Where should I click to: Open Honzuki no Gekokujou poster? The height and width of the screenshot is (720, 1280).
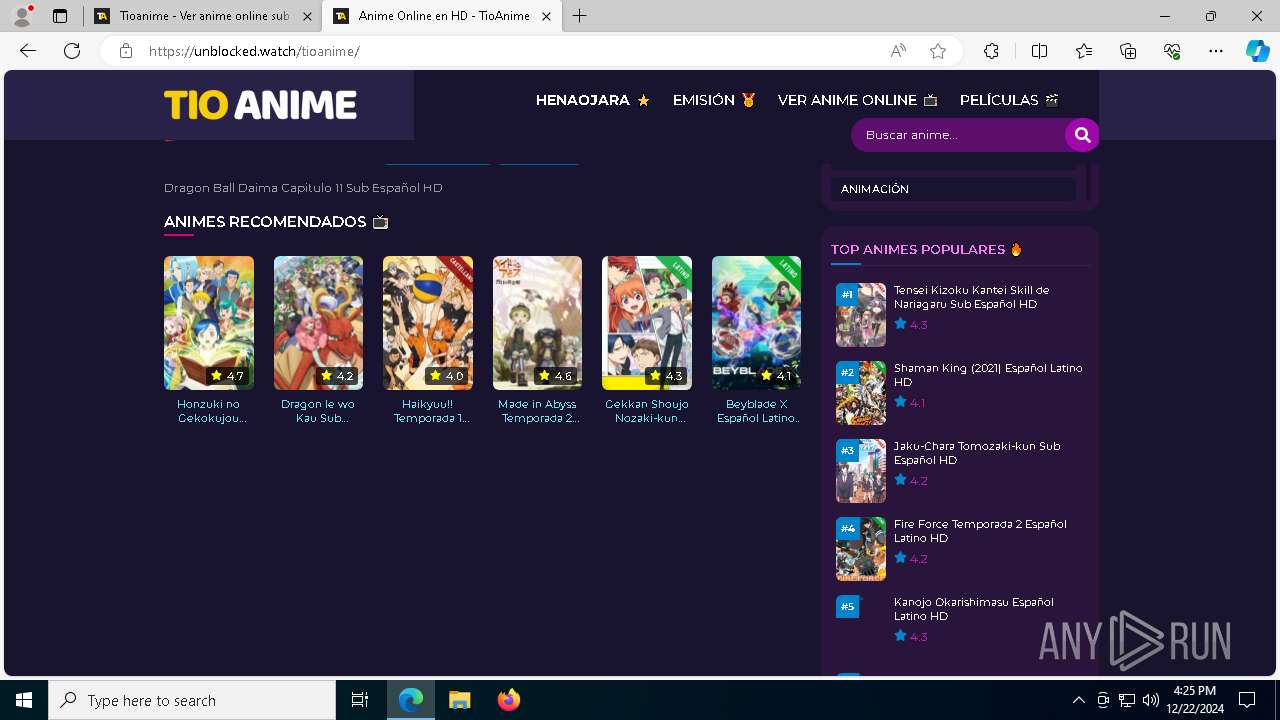click(x=209, y=323)
